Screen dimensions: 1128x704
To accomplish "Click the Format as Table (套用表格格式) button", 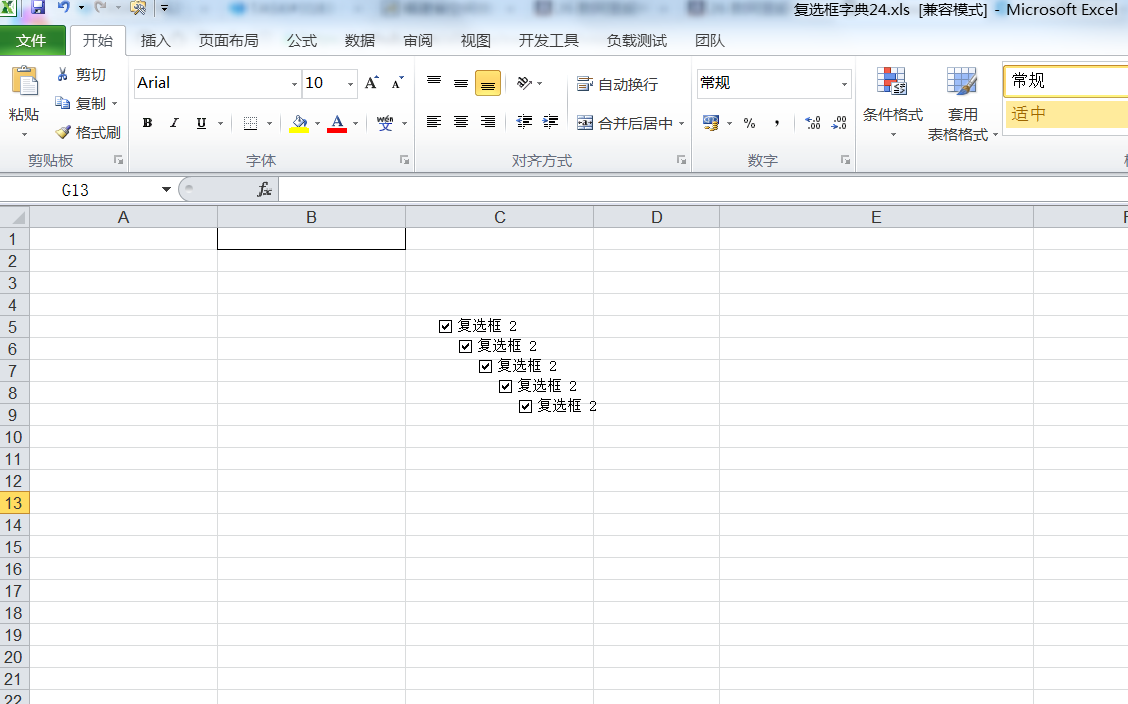I will pyautogui.click(x=962, y=104).
